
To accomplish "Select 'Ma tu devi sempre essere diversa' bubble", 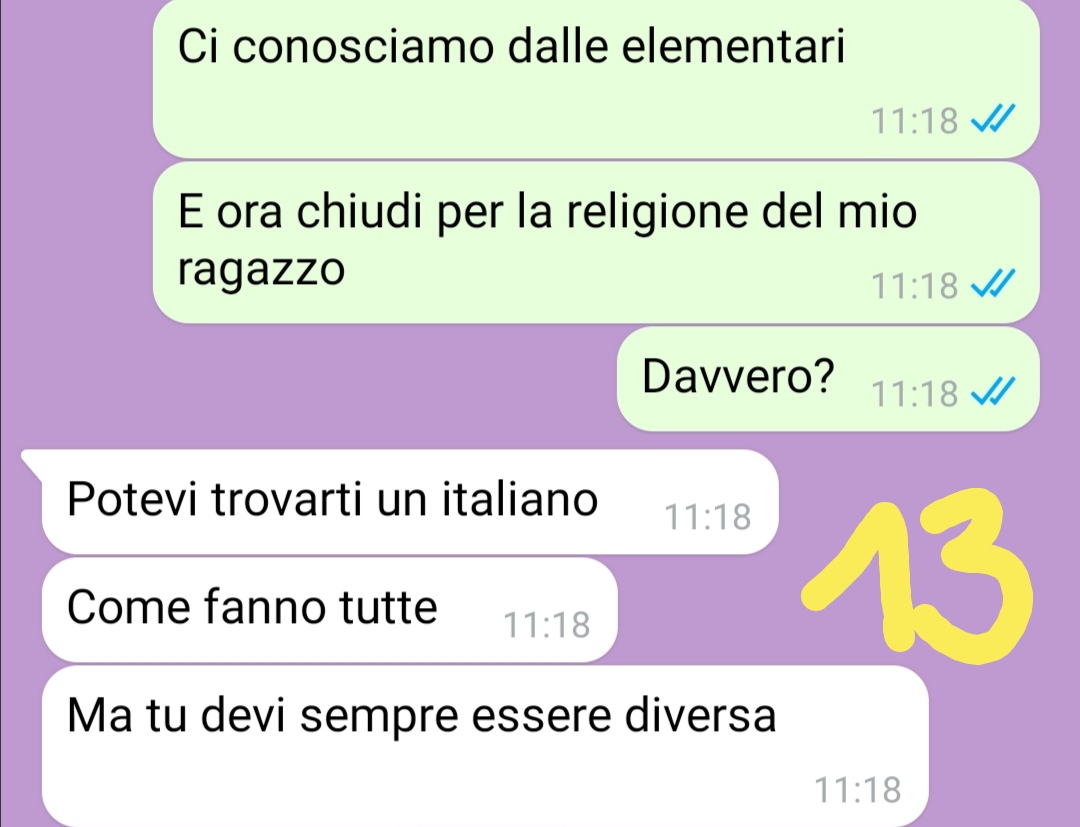I will [x=485, y=746].
